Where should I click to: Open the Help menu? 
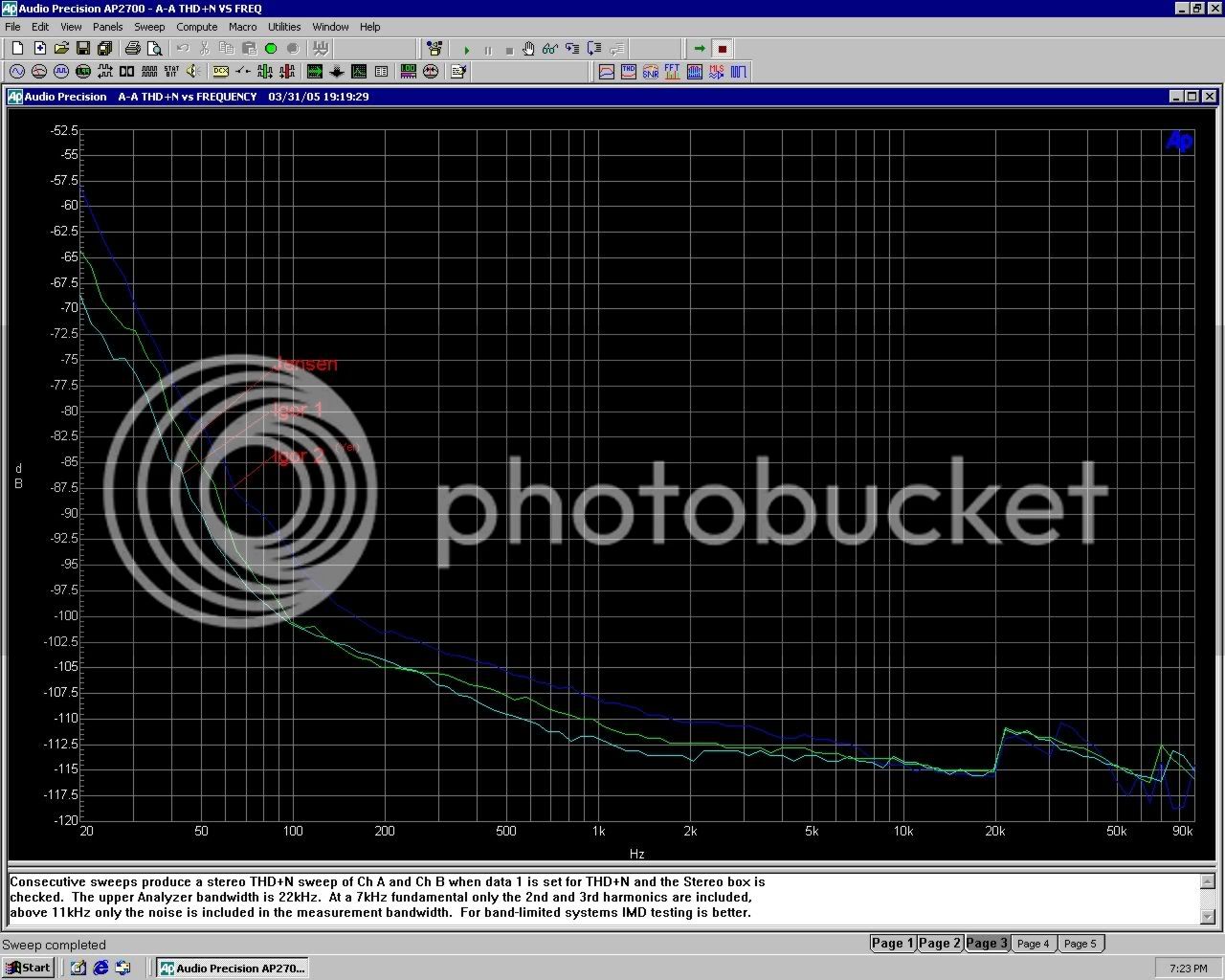click(369, 27)
